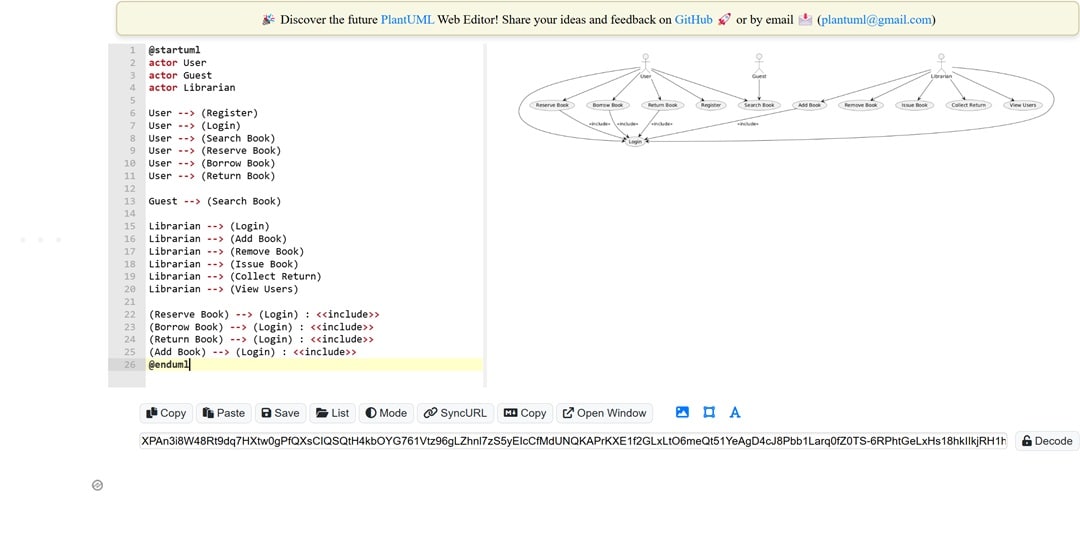Open the PlantUML link in banner

(x=407, y=19)
